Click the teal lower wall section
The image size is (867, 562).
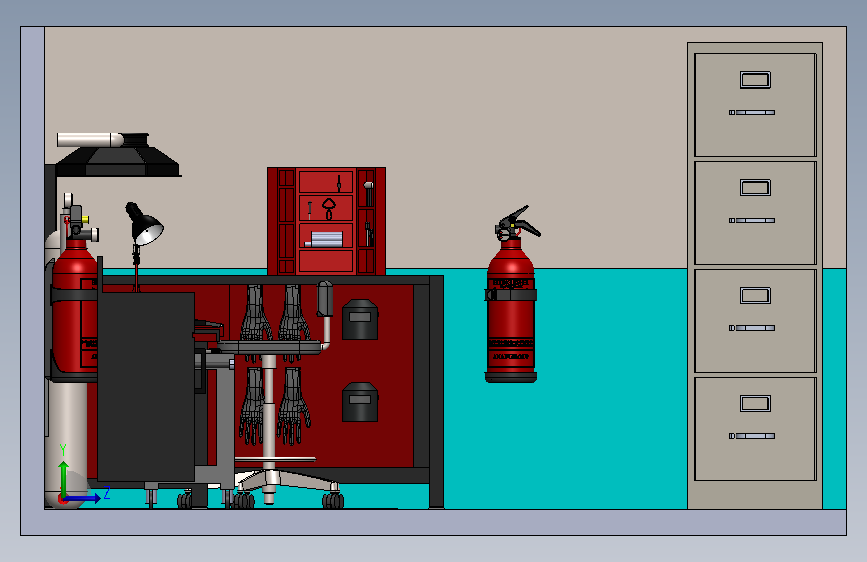(x=564, y=387)
